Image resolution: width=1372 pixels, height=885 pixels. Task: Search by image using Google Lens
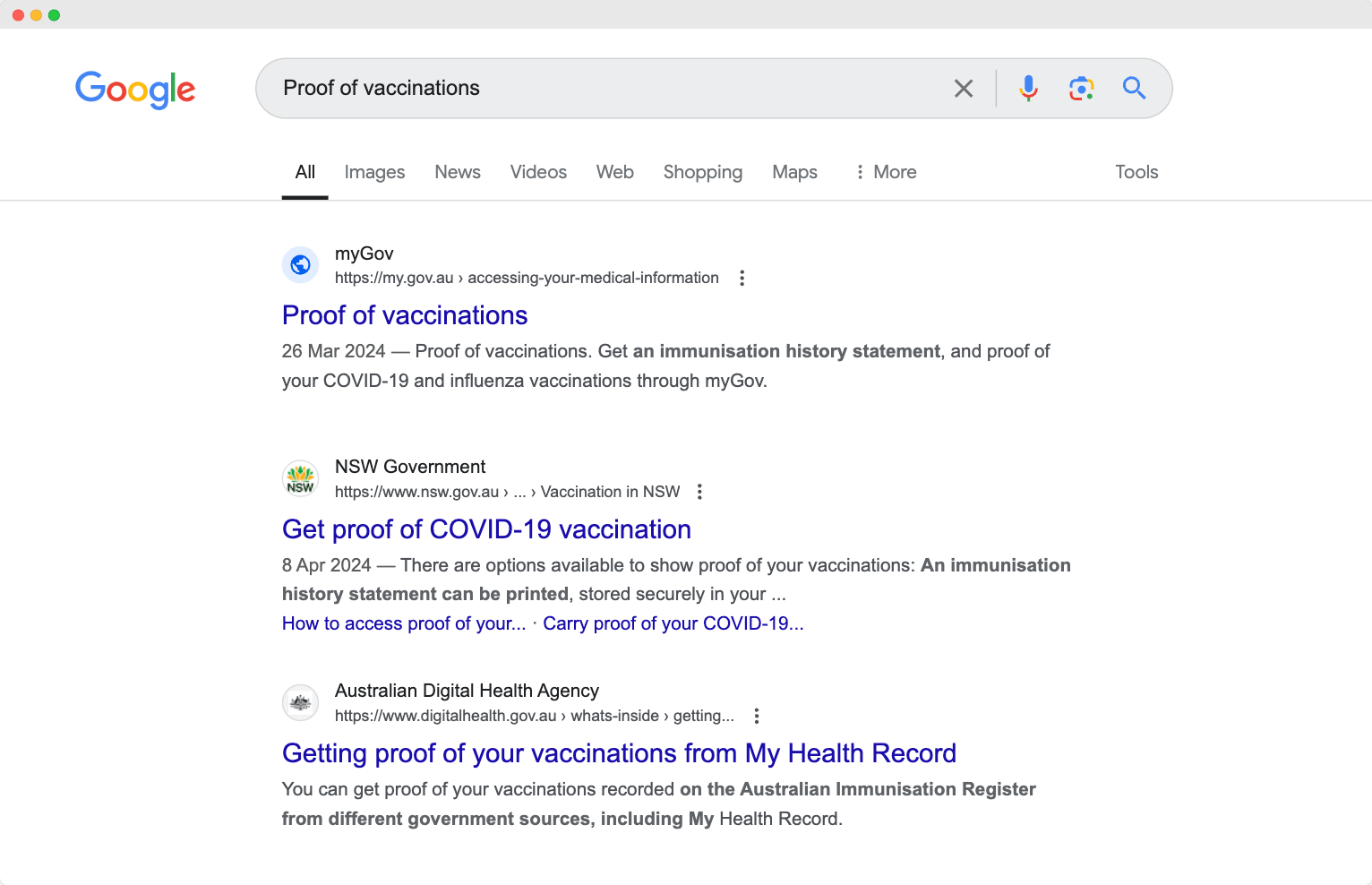[x=1081, y=88]
